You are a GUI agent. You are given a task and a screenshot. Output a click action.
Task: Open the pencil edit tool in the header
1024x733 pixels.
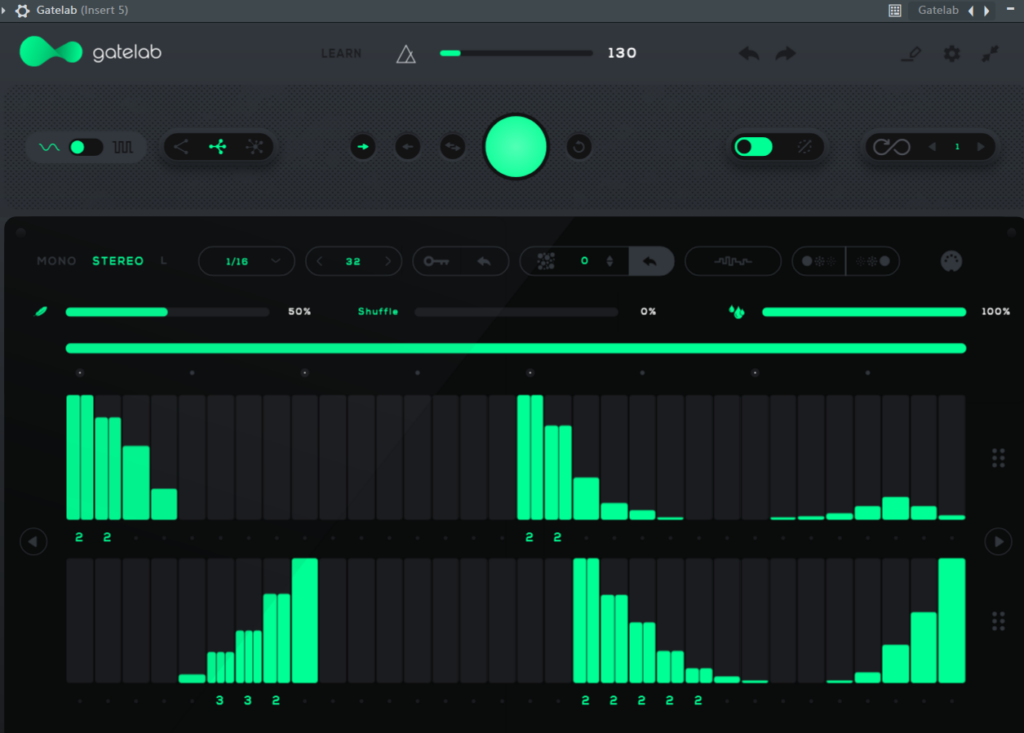click(912, 54)
